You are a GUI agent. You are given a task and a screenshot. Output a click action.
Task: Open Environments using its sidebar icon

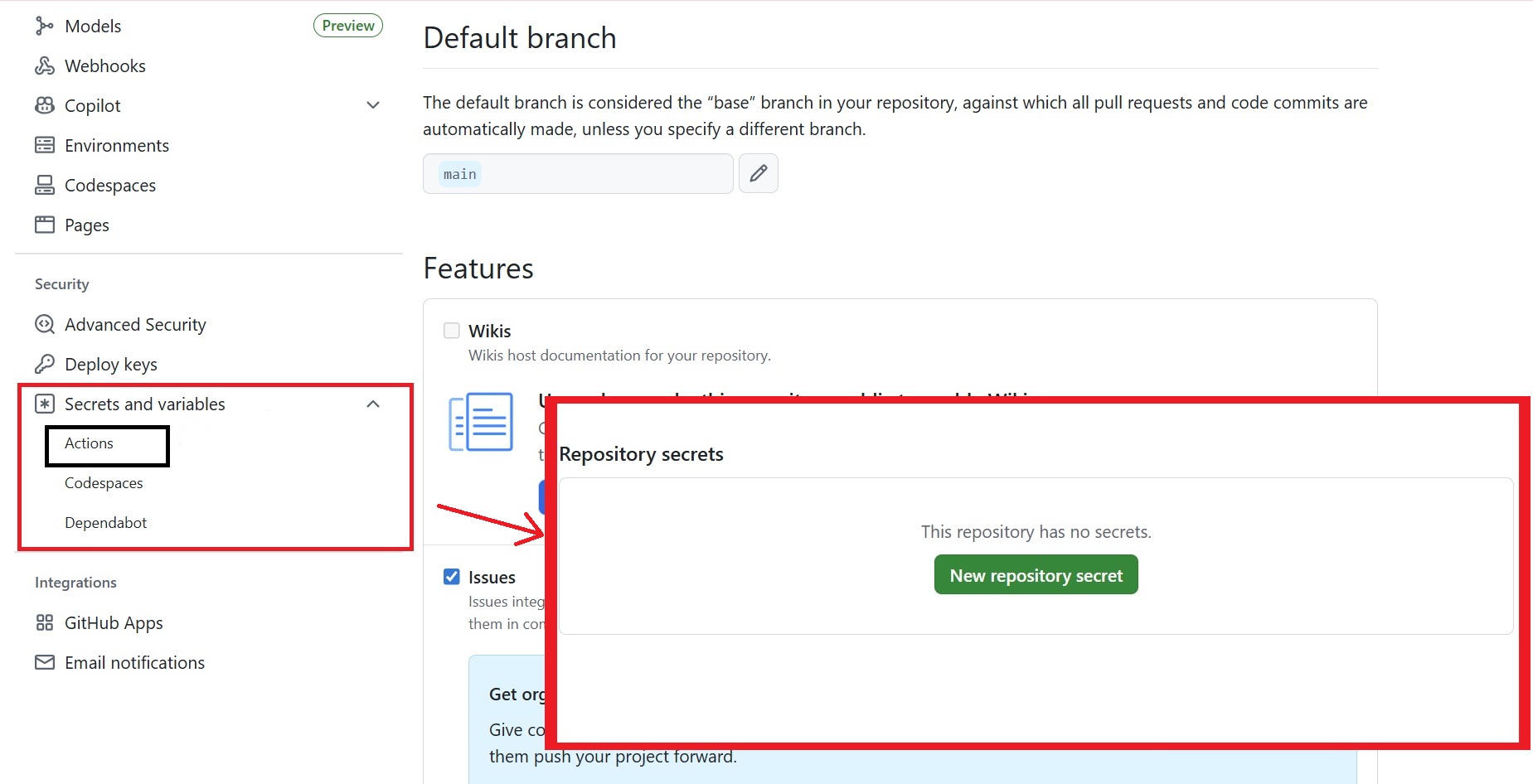[43, 145]
